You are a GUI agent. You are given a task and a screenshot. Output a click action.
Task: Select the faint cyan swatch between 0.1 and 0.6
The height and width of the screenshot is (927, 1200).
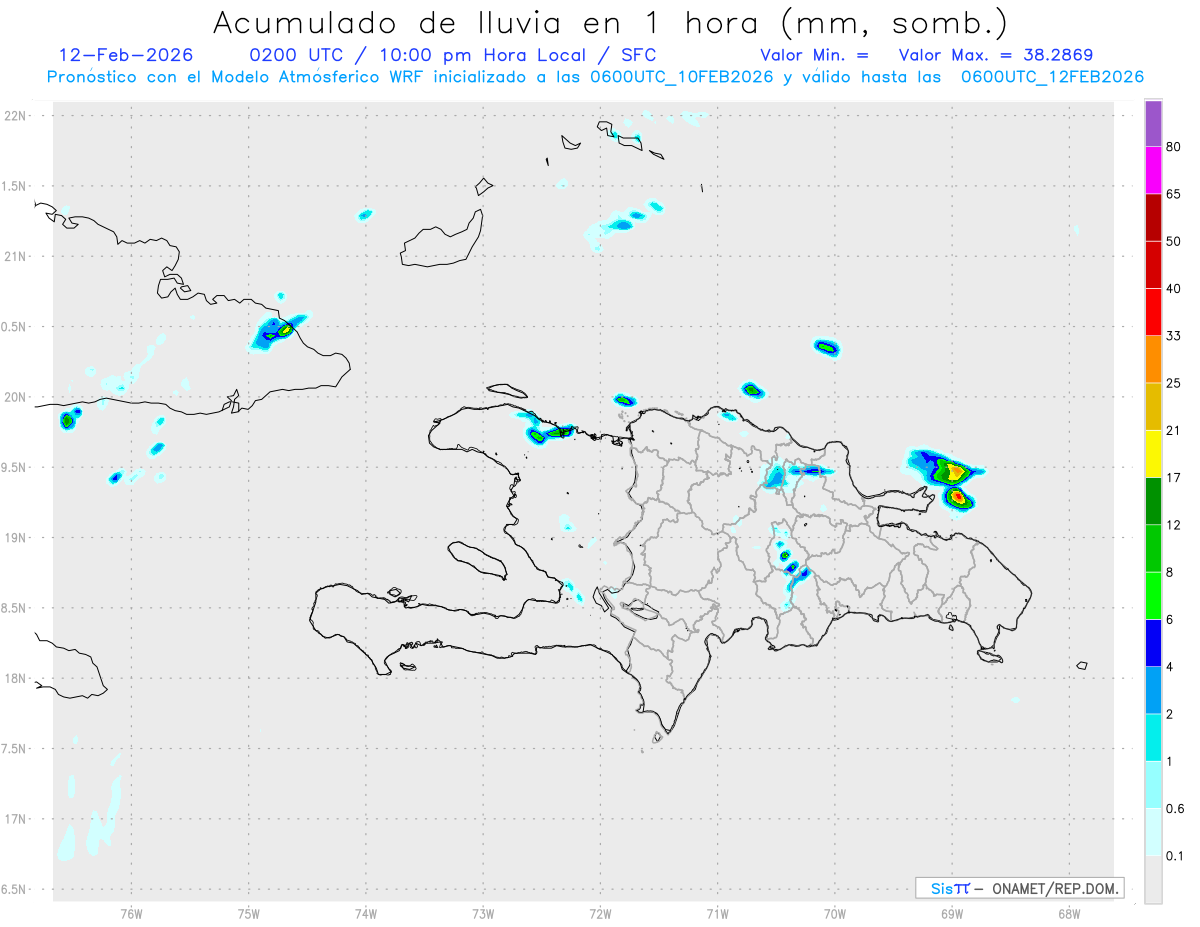tap(1153, 832)
